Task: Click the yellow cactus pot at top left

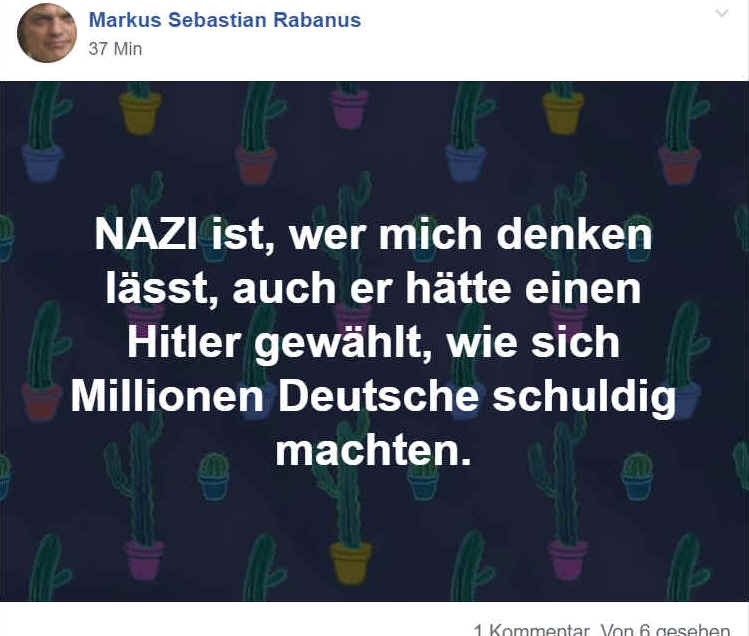Action: coord(140,113)
